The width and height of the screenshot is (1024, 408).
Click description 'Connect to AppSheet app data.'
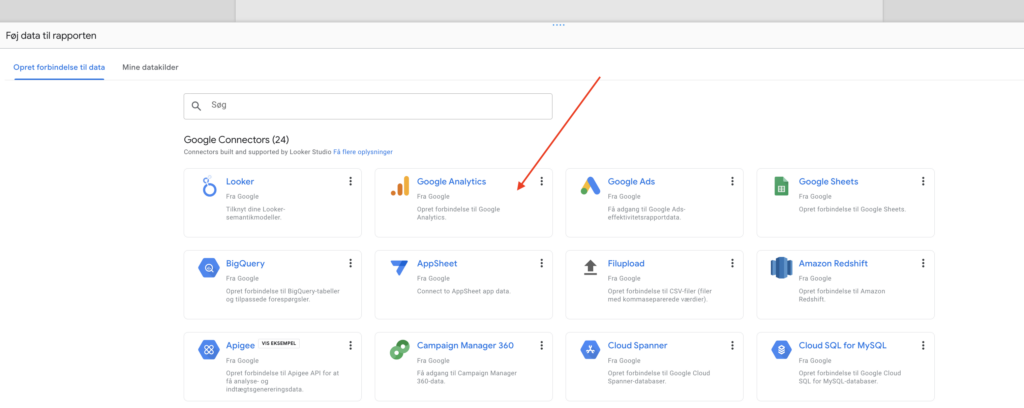point(464,291)
